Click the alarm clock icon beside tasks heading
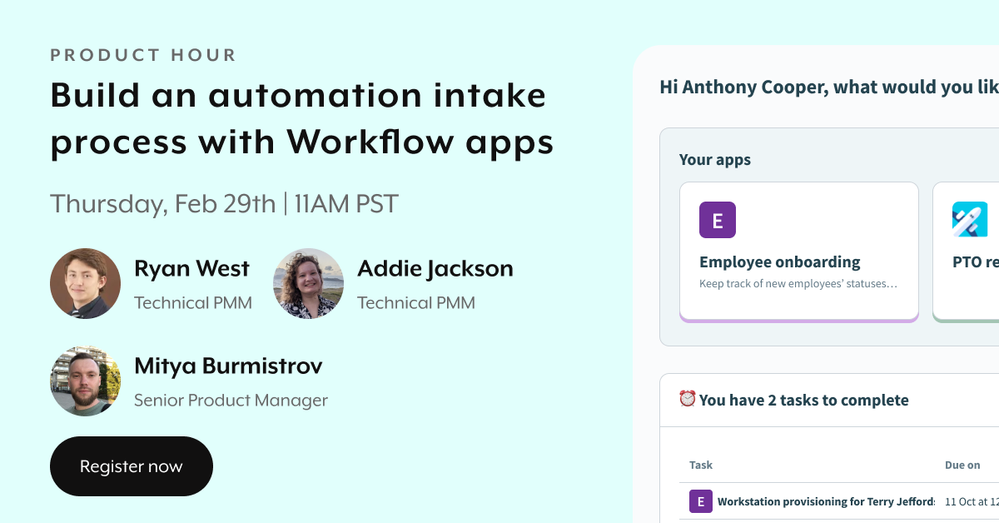 click(x=687, y=399)
